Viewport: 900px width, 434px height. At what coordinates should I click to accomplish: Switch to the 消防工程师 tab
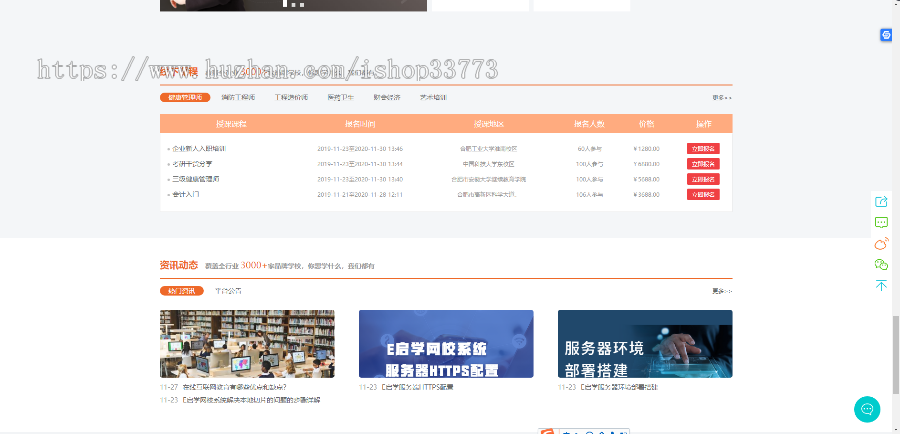click(238, 98)
